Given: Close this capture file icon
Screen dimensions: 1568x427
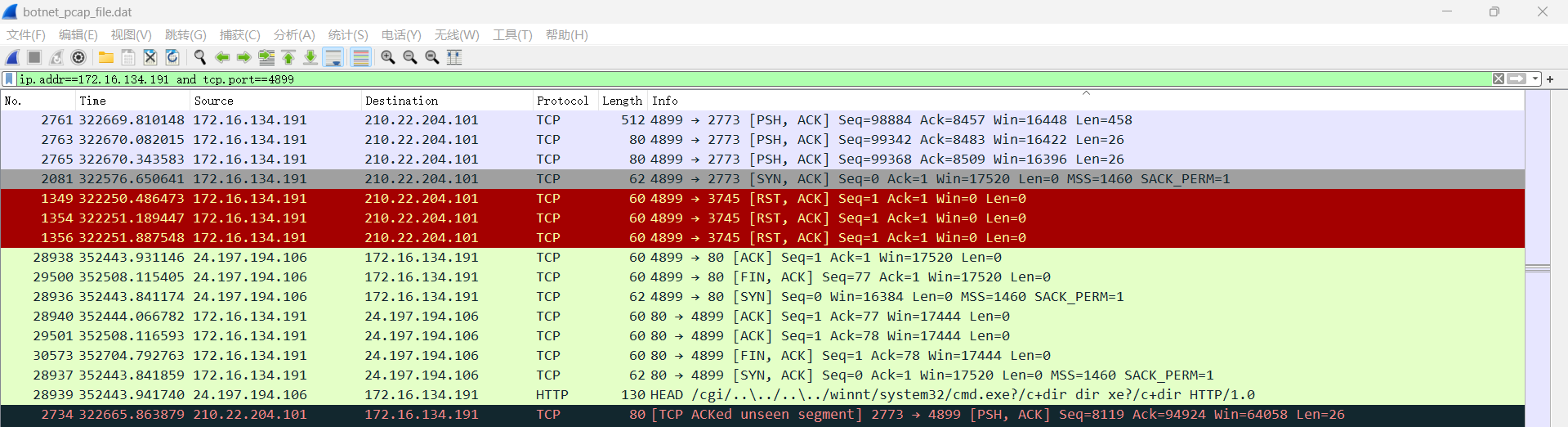Looking at the screenshot, I should 150,57.
